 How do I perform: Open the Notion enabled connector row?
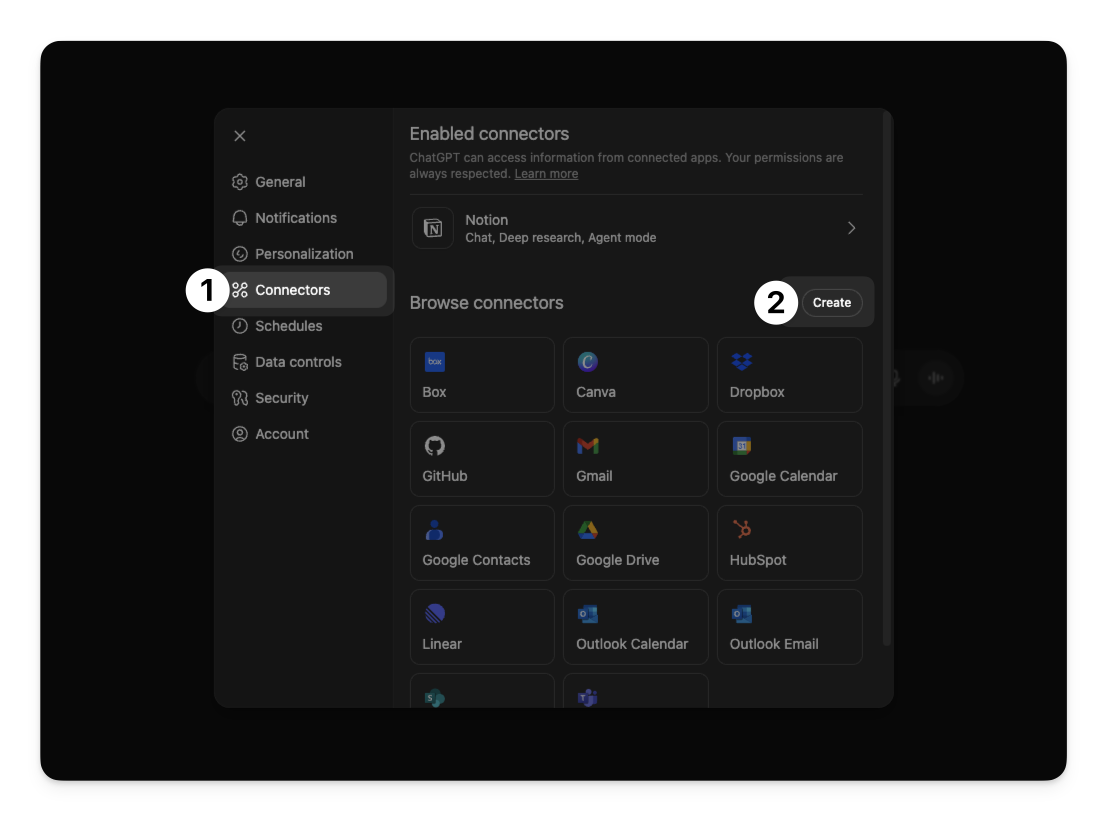635,228
